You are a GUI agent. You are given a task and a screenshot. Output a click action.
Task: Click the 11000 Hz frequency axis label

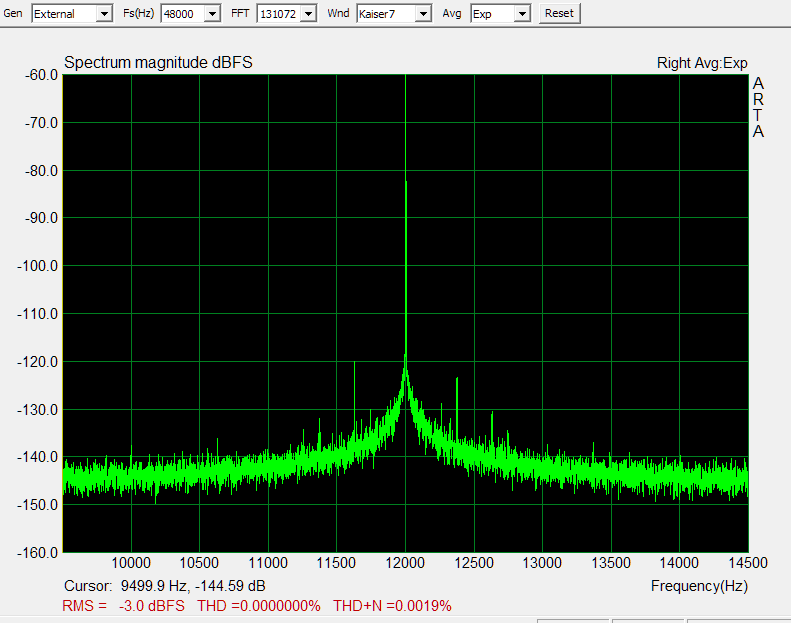tap(268, 562)
